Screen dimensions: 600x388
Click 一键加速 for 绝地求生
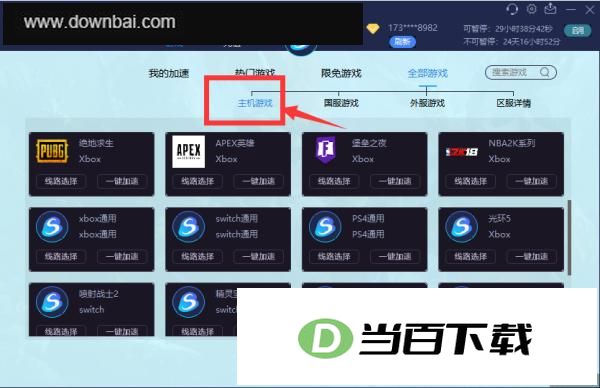pyautogui.click(x=122, y=181)
